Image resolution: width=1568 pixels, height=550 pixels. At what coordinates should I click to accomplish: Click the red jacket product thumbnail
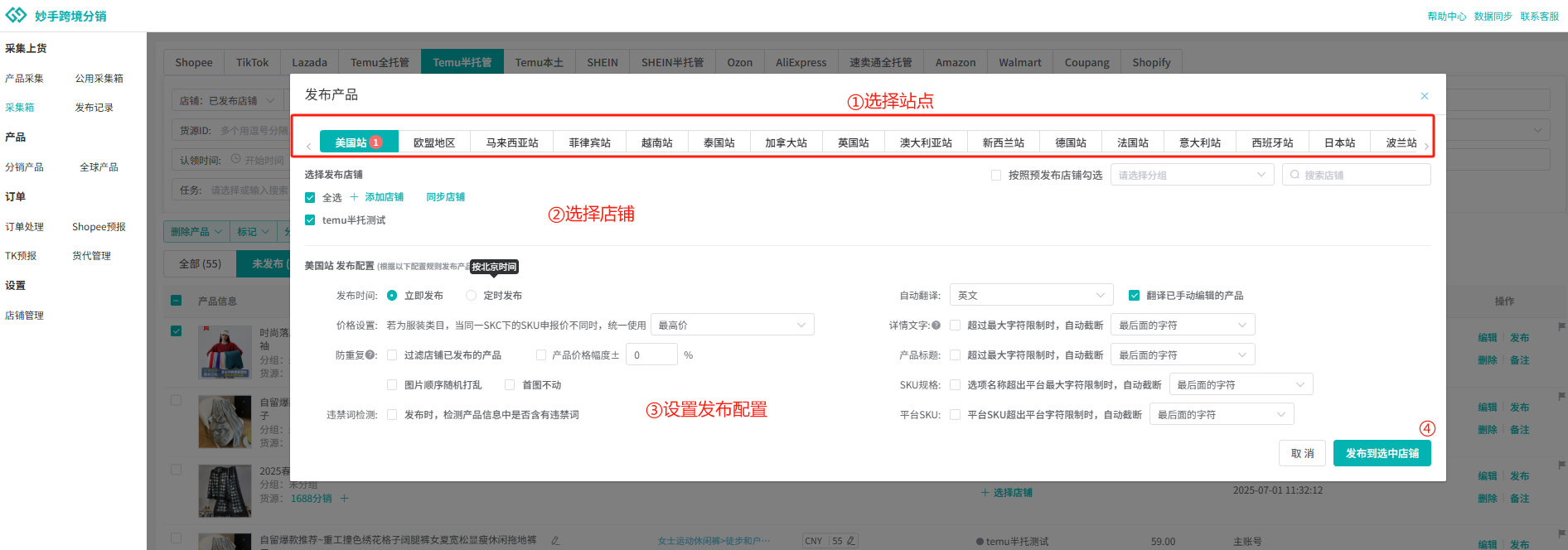coord(225,351)
